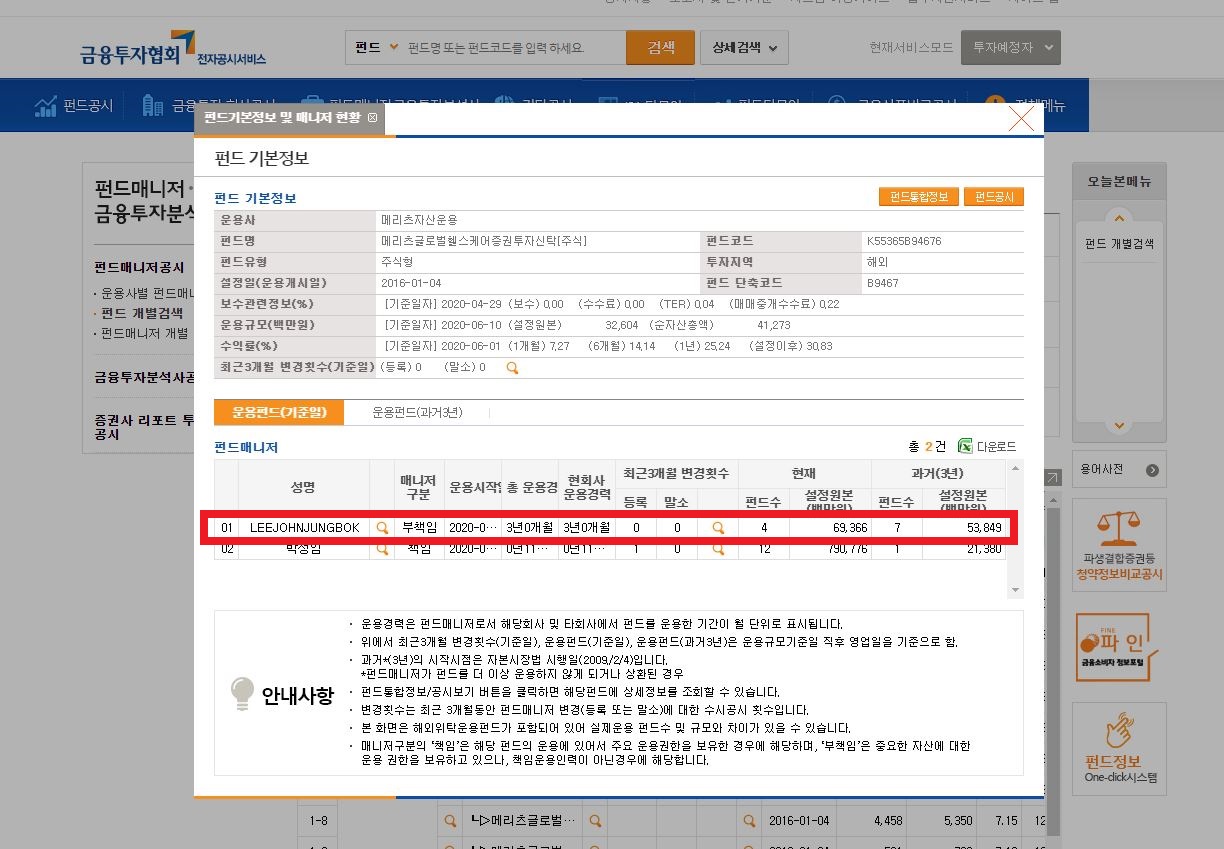Open 증권사 리포트 sidebar section
1224x849 pixels.
(143, 427)
